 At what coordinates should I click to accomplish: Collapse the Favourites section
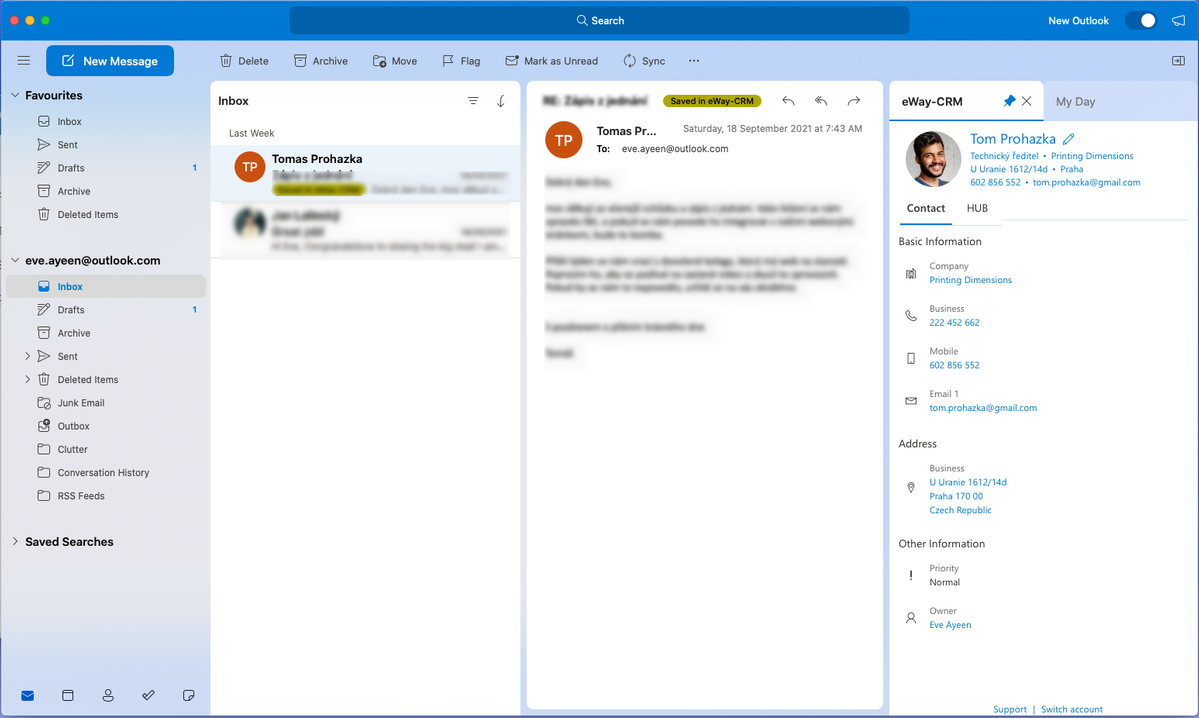pyautogui.click(x=15, y=96)
